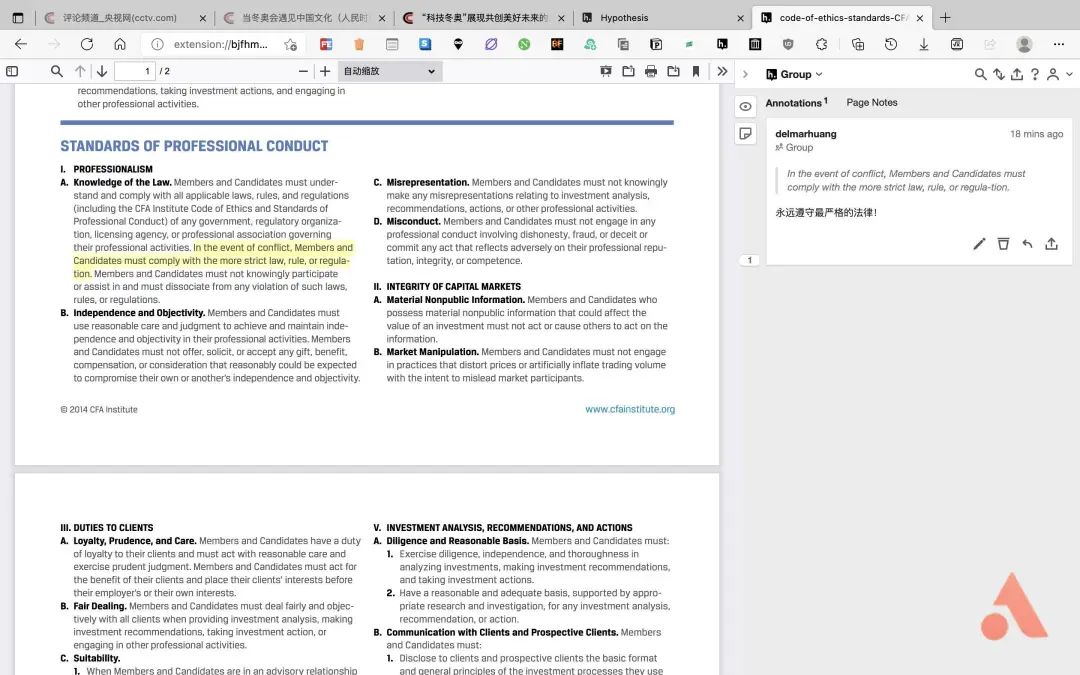Click the annotation bucket marker labeled 1
The width and height of the screenshot is (1080, 675).
click(749, 260)
